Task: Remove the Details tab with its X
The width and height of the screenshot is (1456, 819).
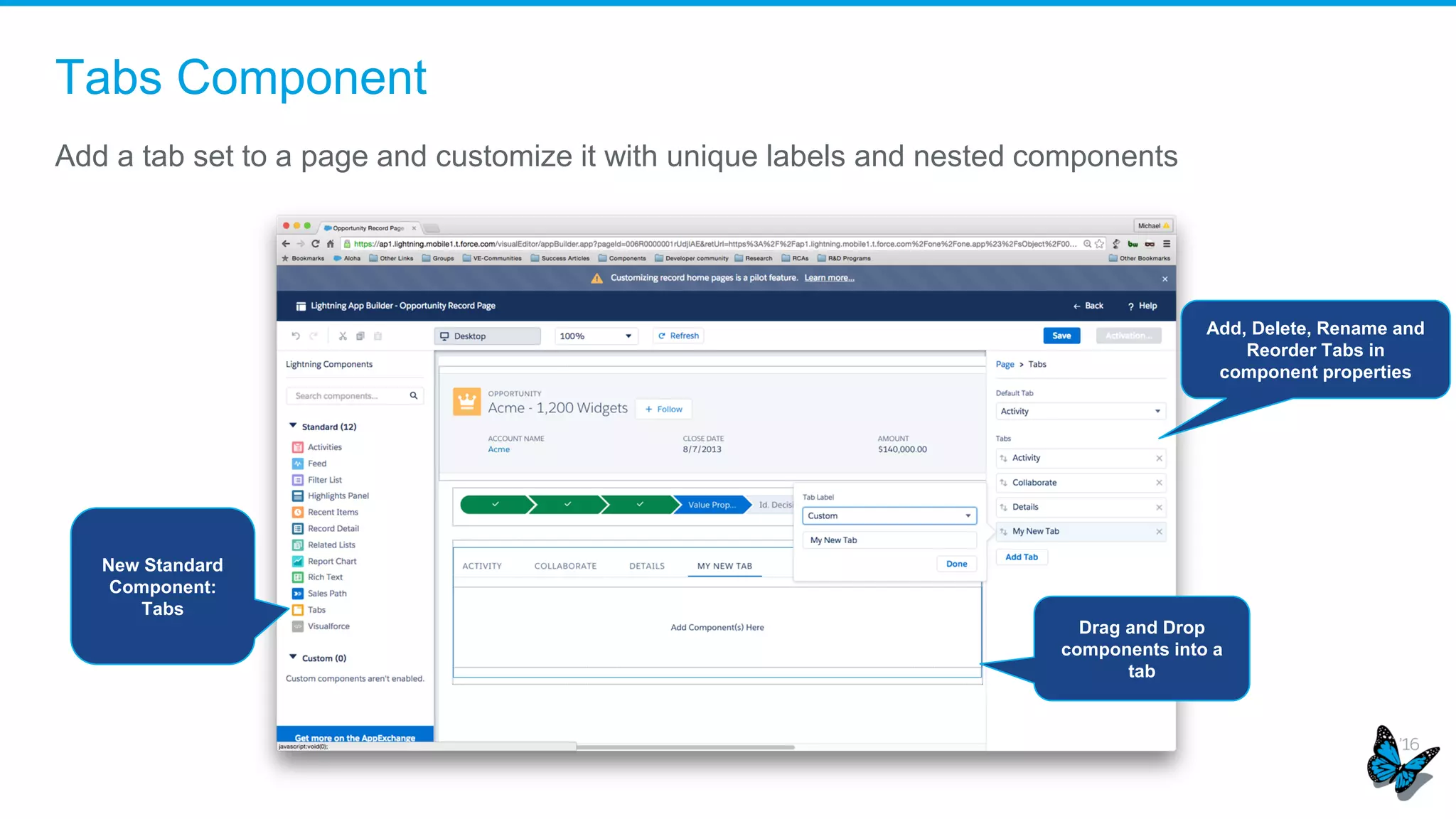Action: click(1159, 508)
